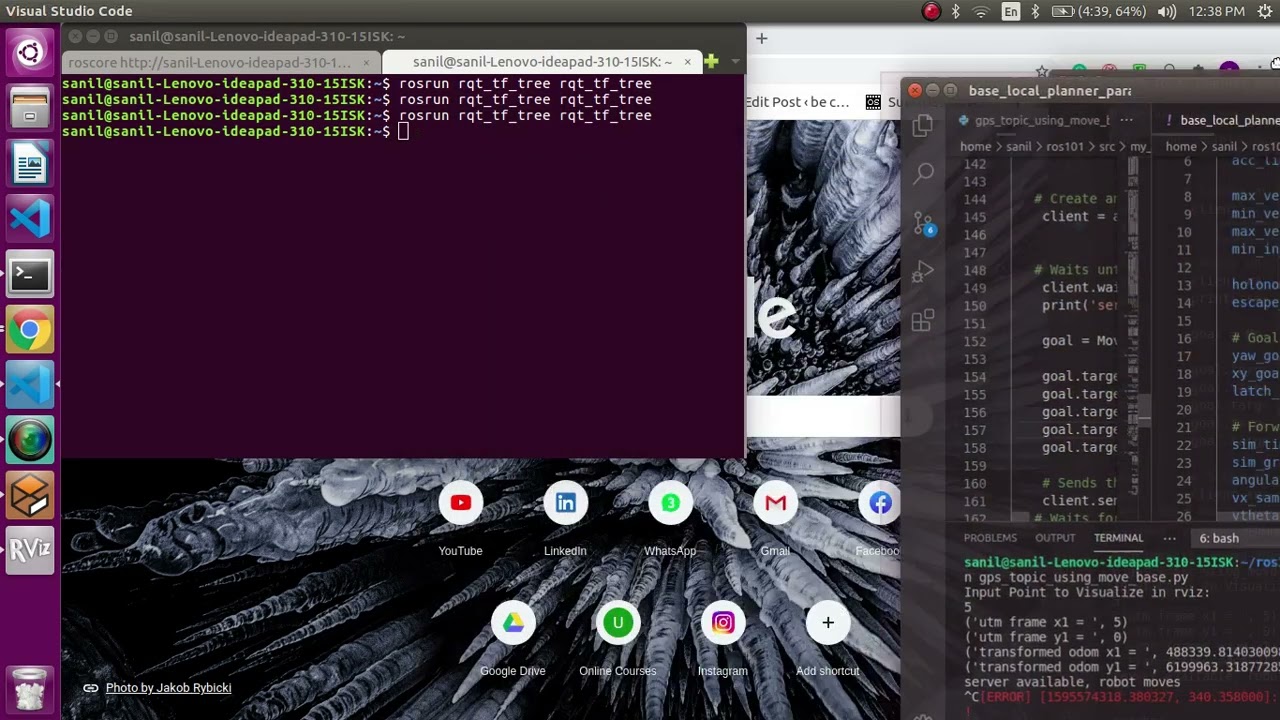
Task: Open the sound volume indicator
Action: coord(1167,12)
